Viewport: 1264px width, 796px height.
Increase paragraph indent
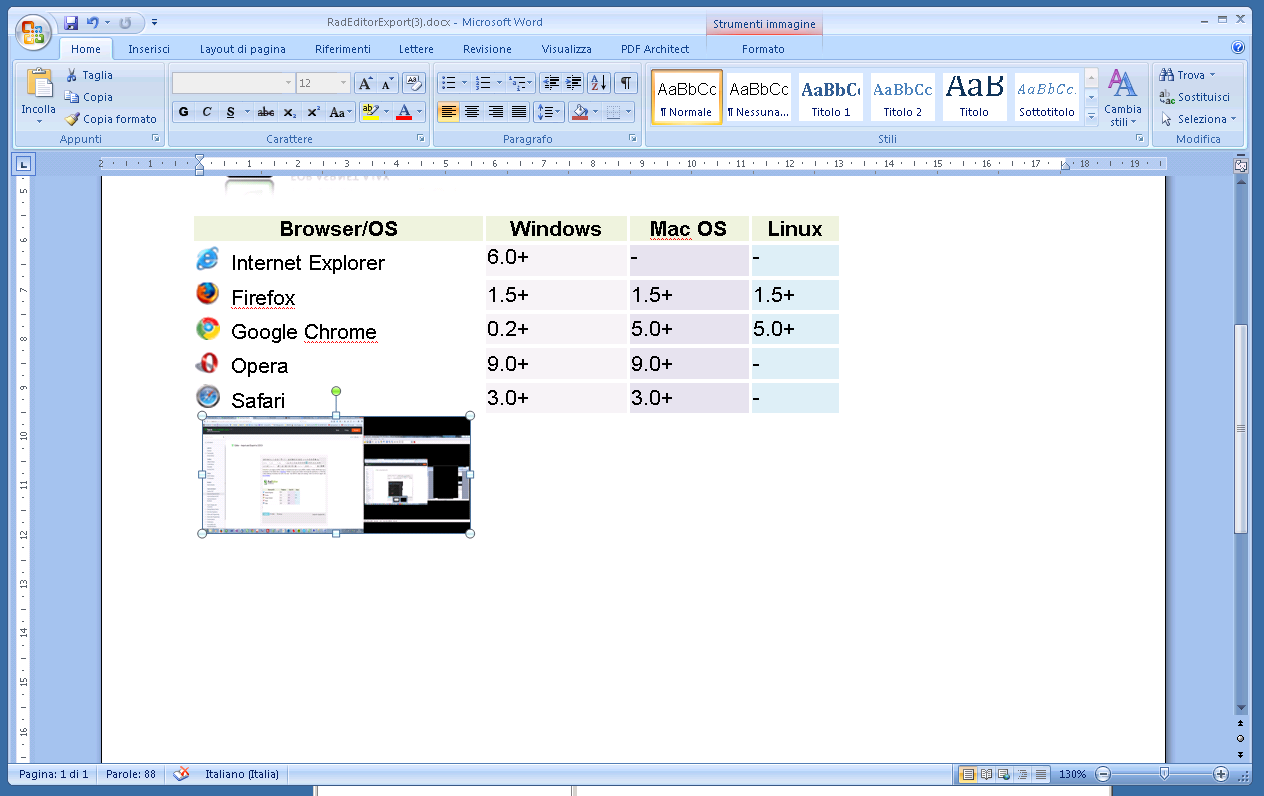[x=573, y=83]
